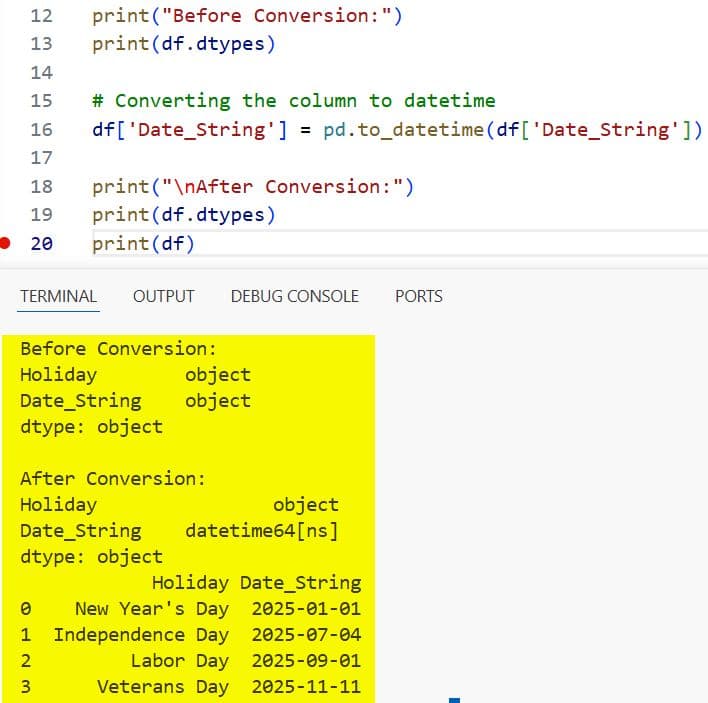Click line number 16 in gutter
This screenshot has width=708, height=703.
[x=42, y=130]
